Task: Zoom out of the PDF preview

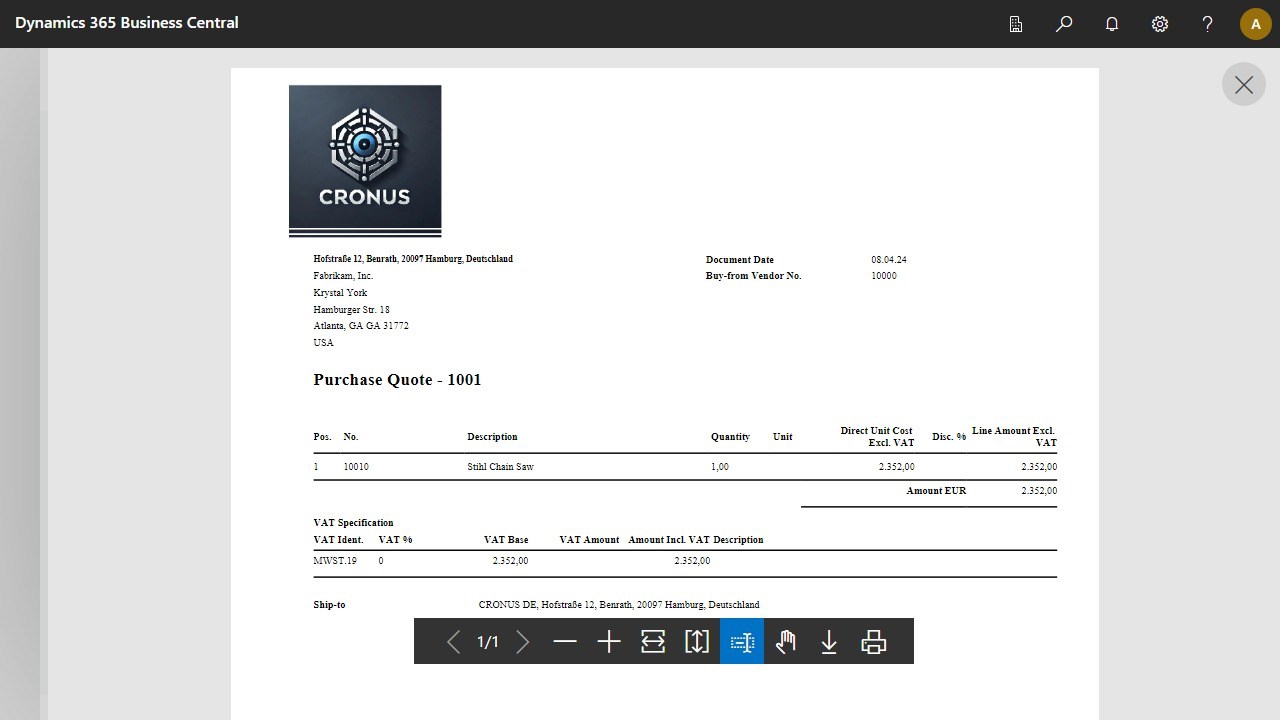Action: [x=565, y=641]
